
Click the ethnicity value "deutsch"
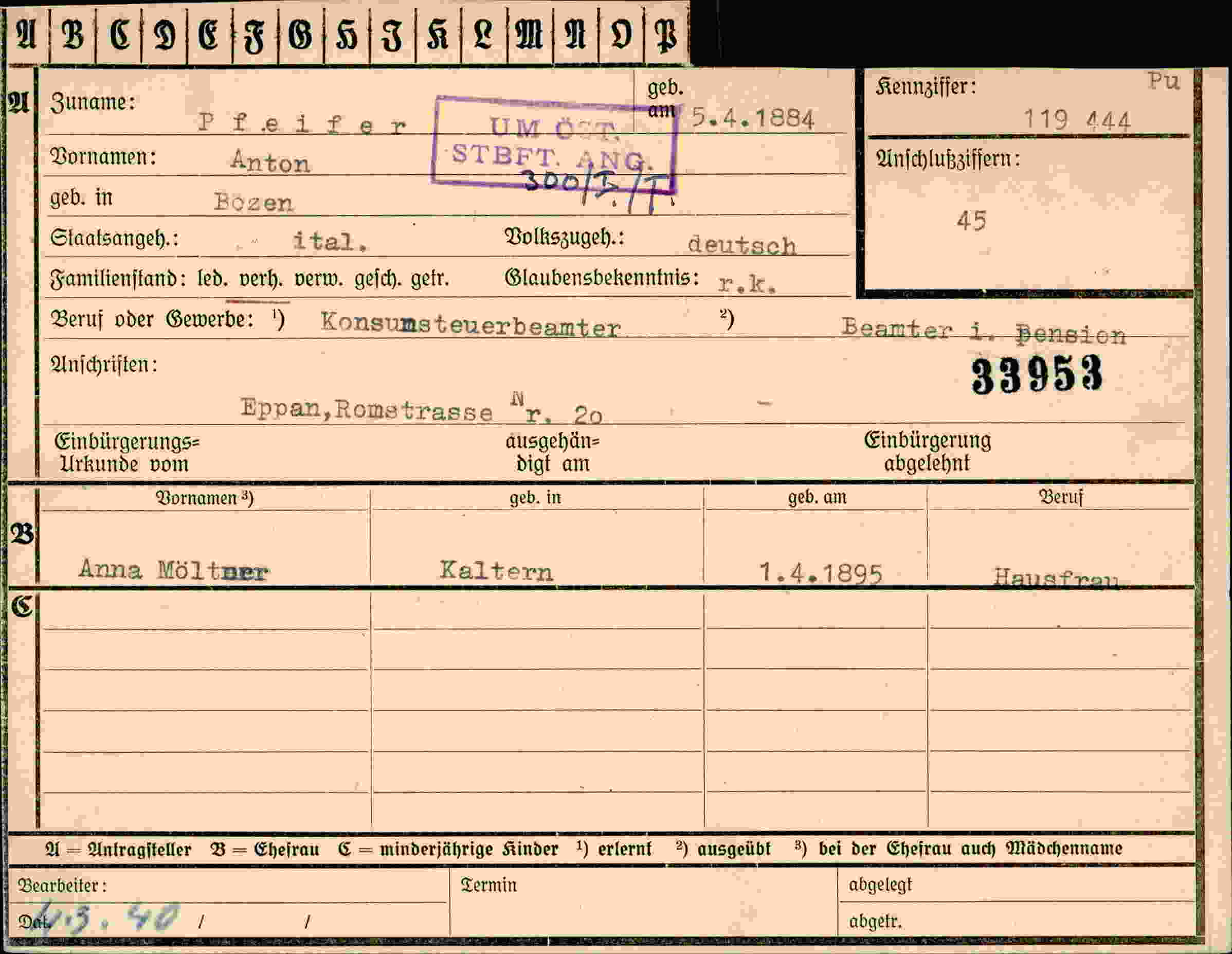pos(742,245)
